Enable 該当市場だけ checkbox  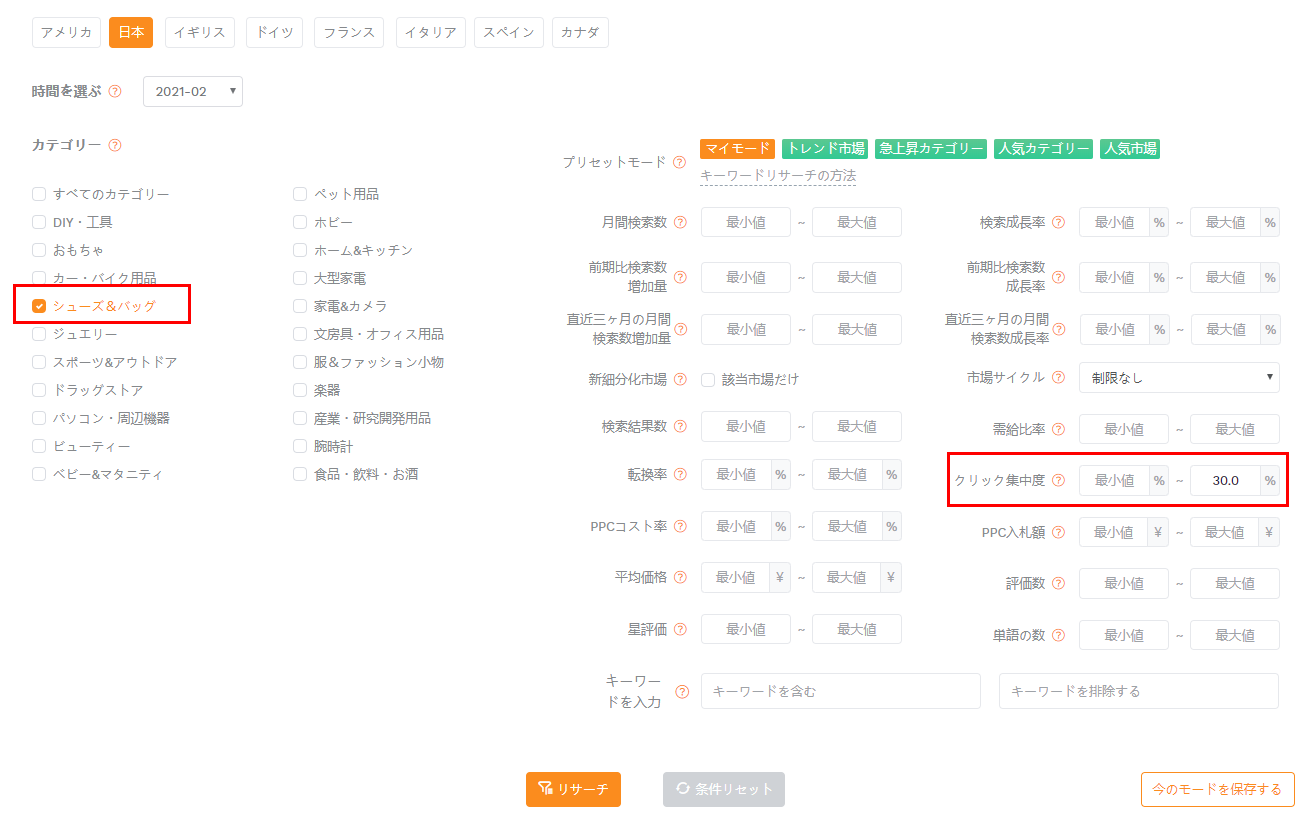(x=708, y=380)
